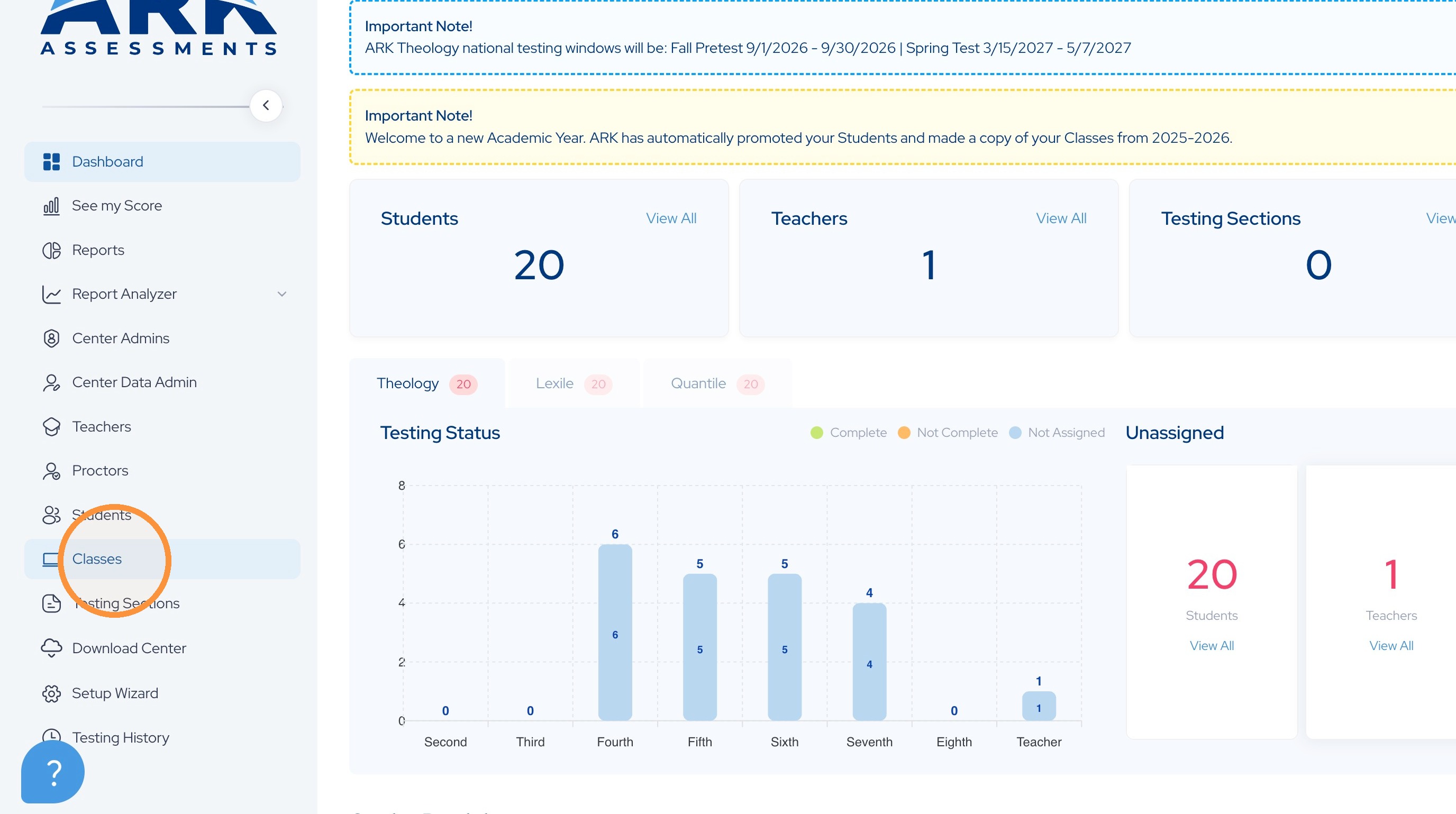Open the Dashboard grid icon
The image size is (1456, 814).
[51, 161]
